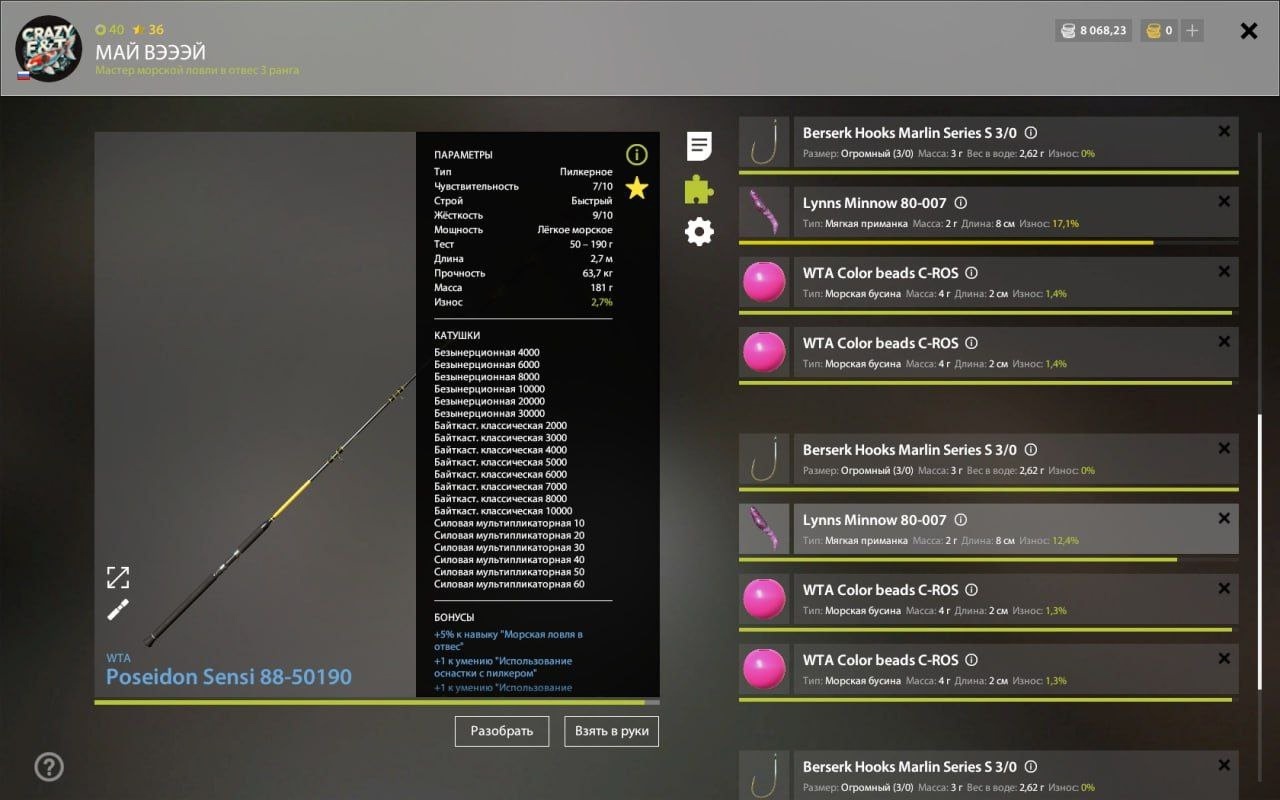Click the level 40 indicator icon
This screenshot has height=800, width=1280.
[100, 30]
